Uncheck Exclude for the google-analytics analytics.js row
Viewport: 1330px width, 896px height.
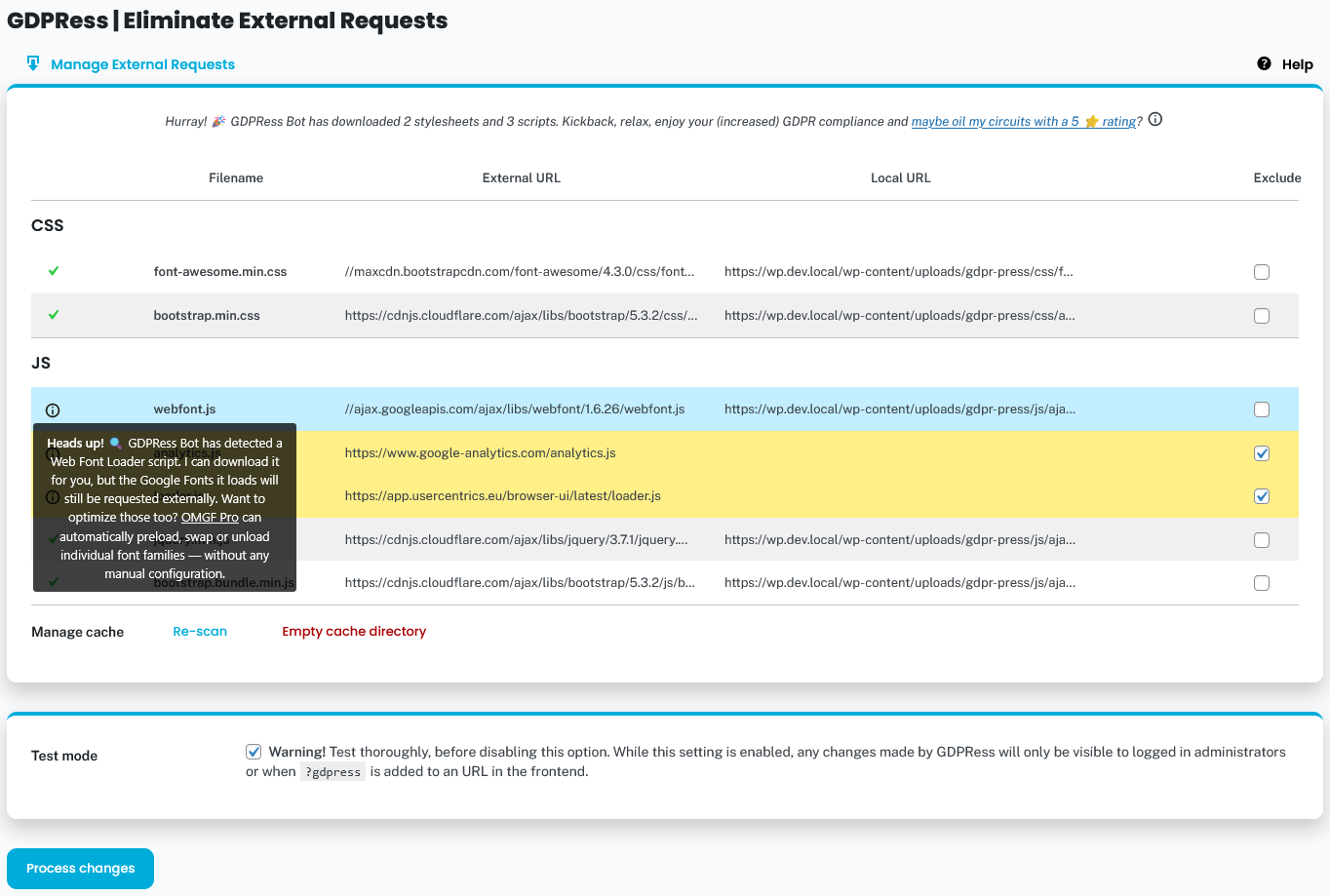coord(1262,453)
